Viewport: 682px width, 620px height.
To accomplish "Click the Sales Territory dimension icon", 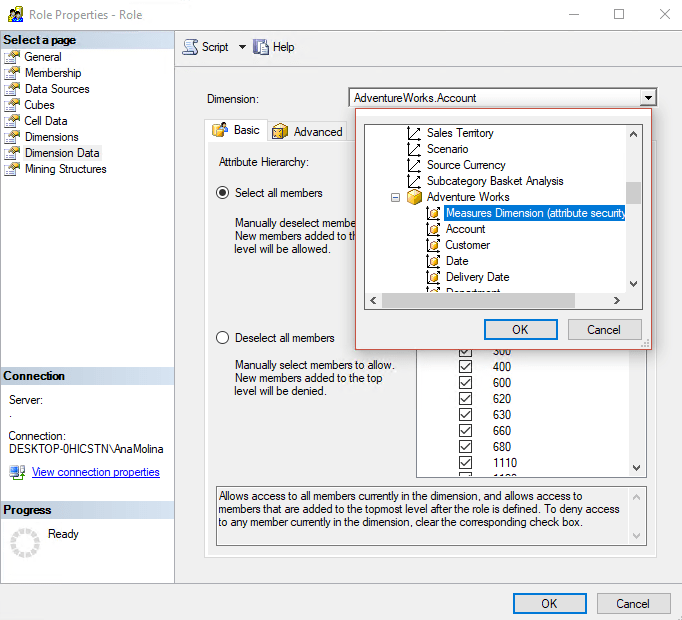I will tap(414, 133).
